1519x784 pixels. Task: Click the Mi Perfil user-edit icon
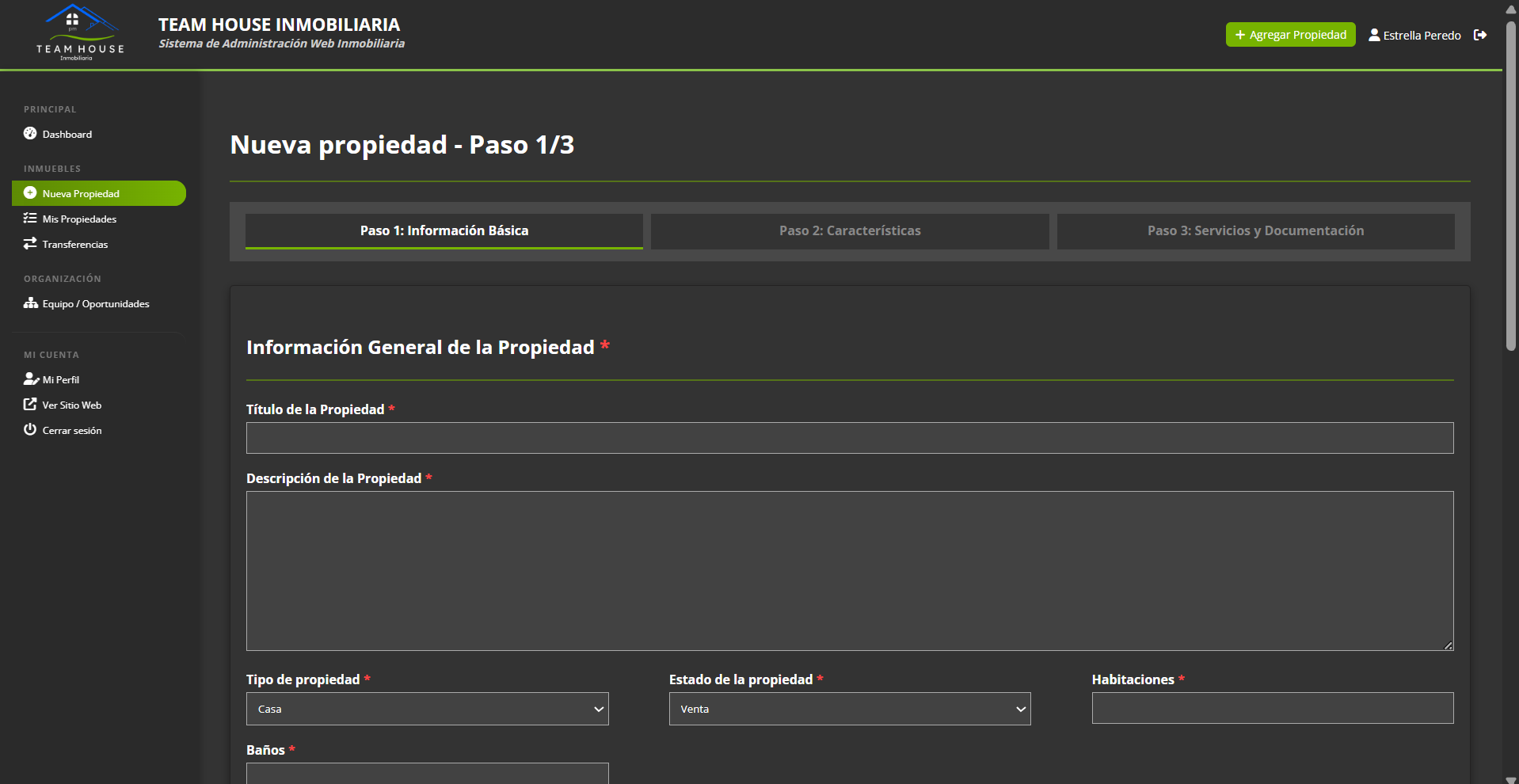coord(31,379)
